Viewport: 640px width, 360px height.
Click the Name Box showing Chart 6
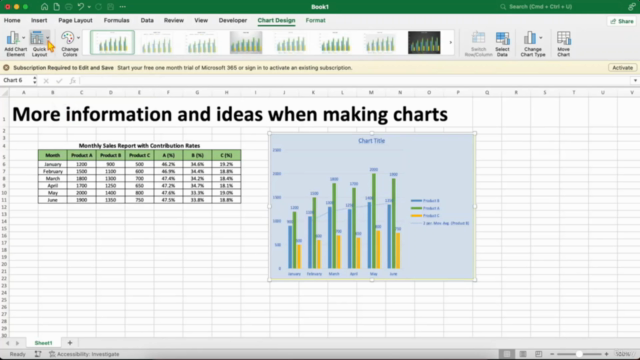[x=16, y=80]
